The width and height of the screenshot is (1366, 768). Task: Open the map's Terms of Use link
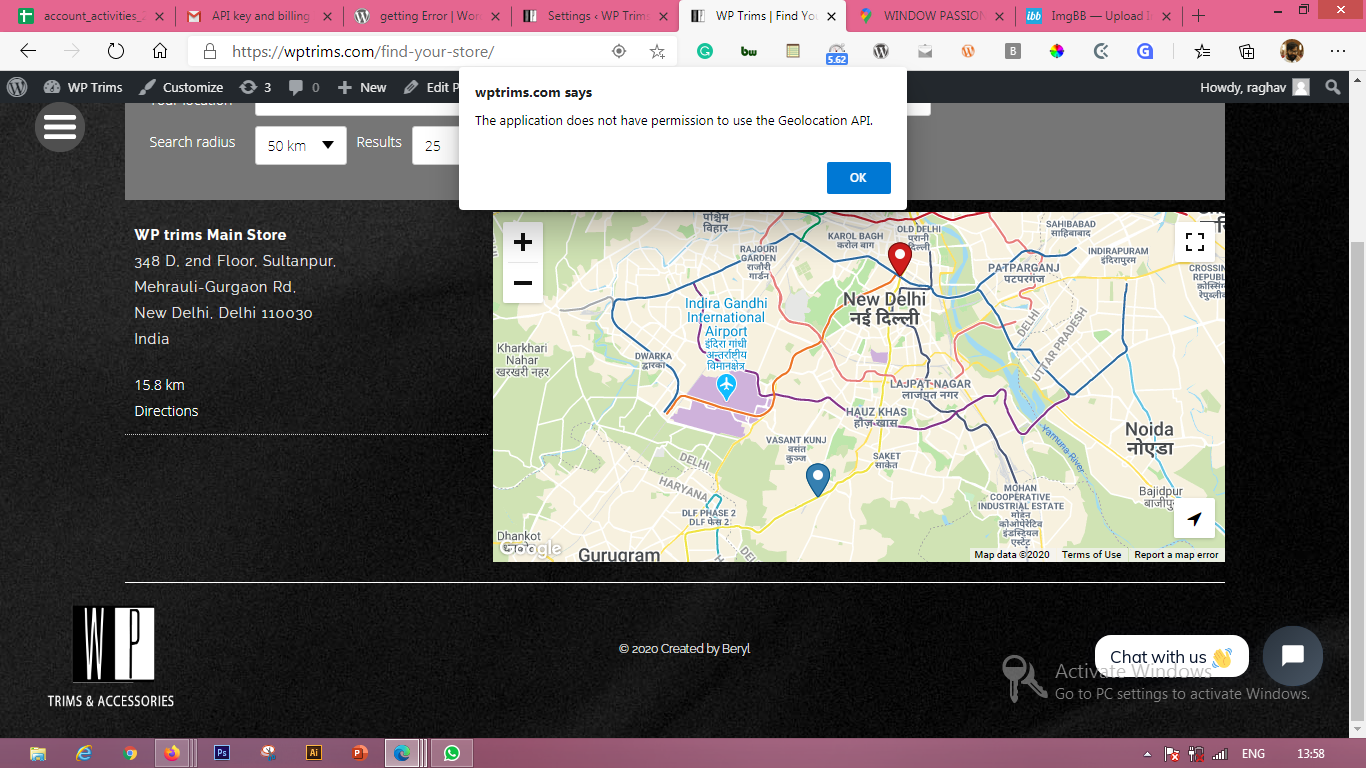pos(1091,555)
